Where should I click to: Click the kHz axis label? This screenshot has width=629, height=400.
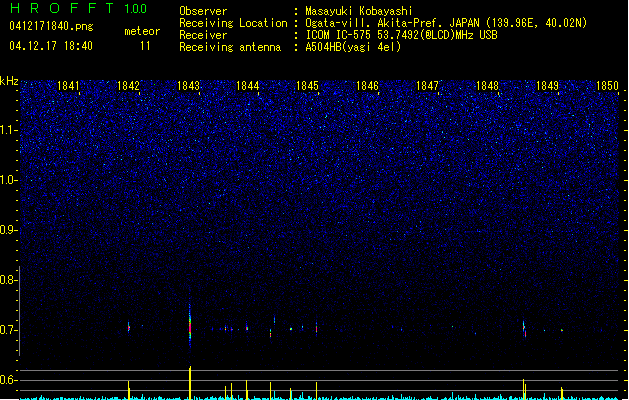coord(9,81)
